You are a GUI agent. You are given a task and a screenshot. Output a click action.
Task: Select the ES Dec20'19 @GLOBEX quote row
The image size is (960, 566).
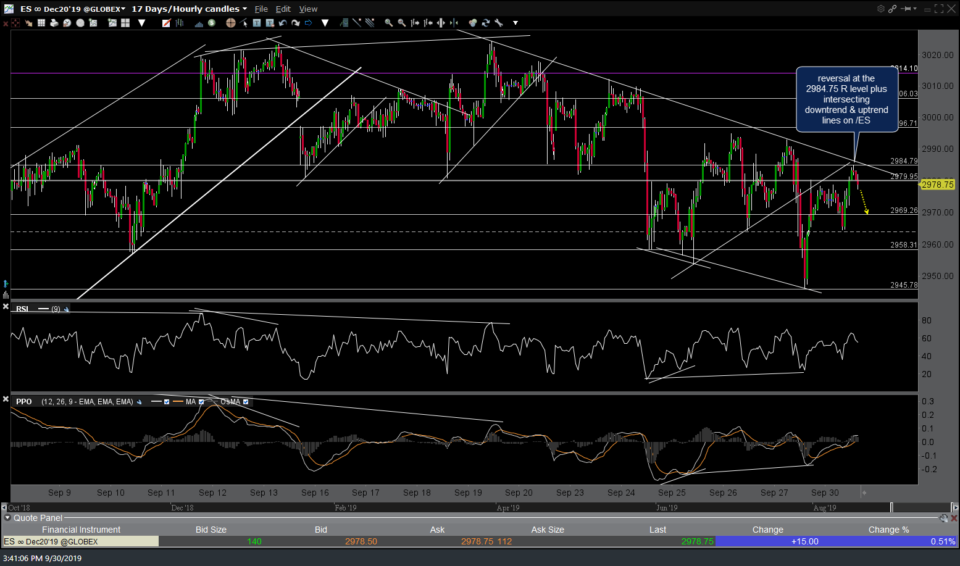tap(479, 541)
